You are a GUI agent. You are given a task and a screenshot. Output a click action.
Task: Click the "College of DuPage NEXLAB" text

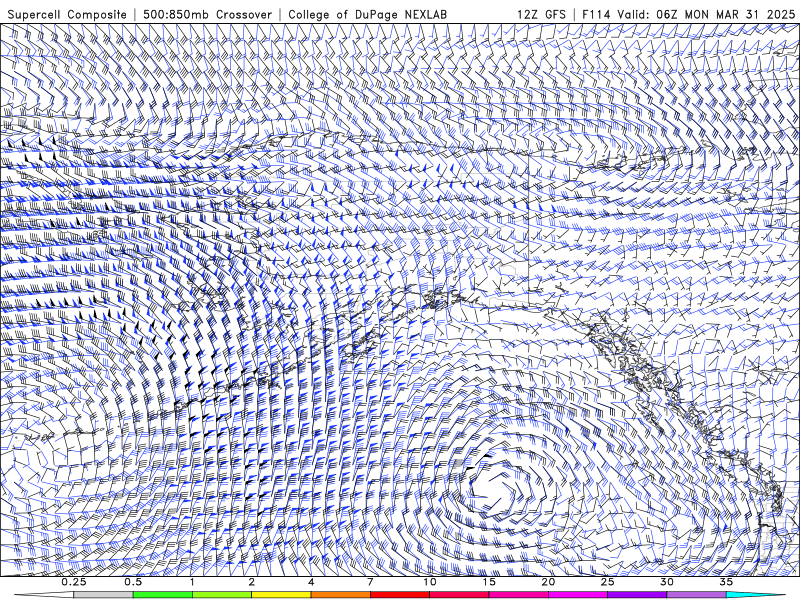[x=367, y=14]
